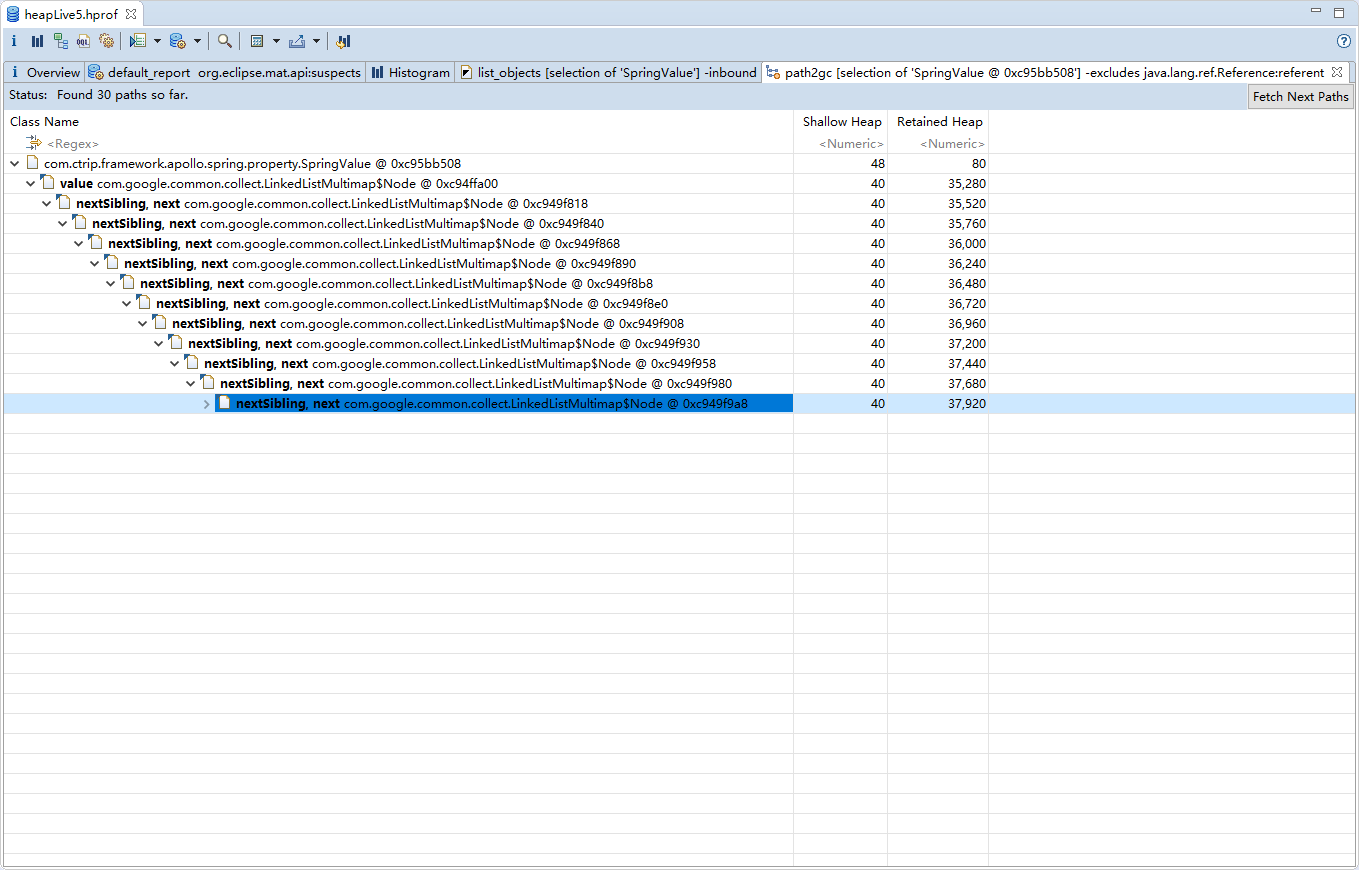Switch to the heapLive5.hprof editor tab

tap(72, 14)
